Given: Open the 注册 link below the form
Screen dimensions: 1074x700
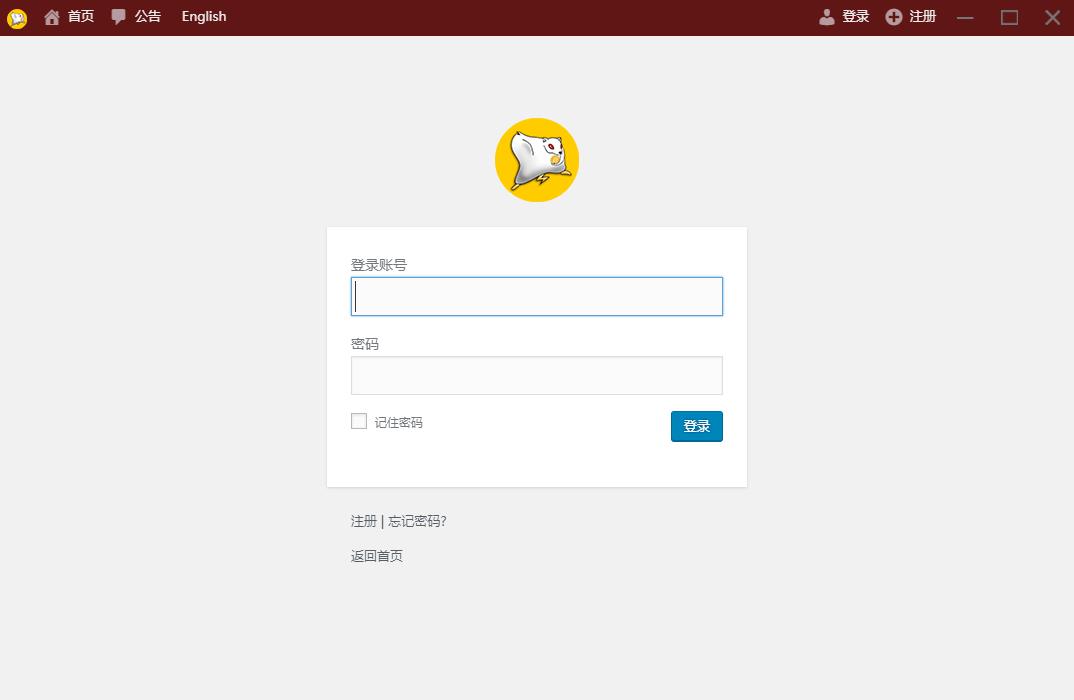Looking at the screenshot, I should pyautogui.click(x=364, y=521).
